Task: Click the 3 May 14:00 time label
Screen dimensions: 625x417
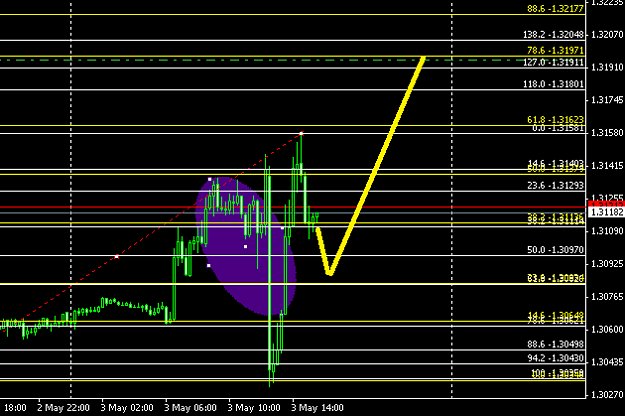Action: click(317, 408)
